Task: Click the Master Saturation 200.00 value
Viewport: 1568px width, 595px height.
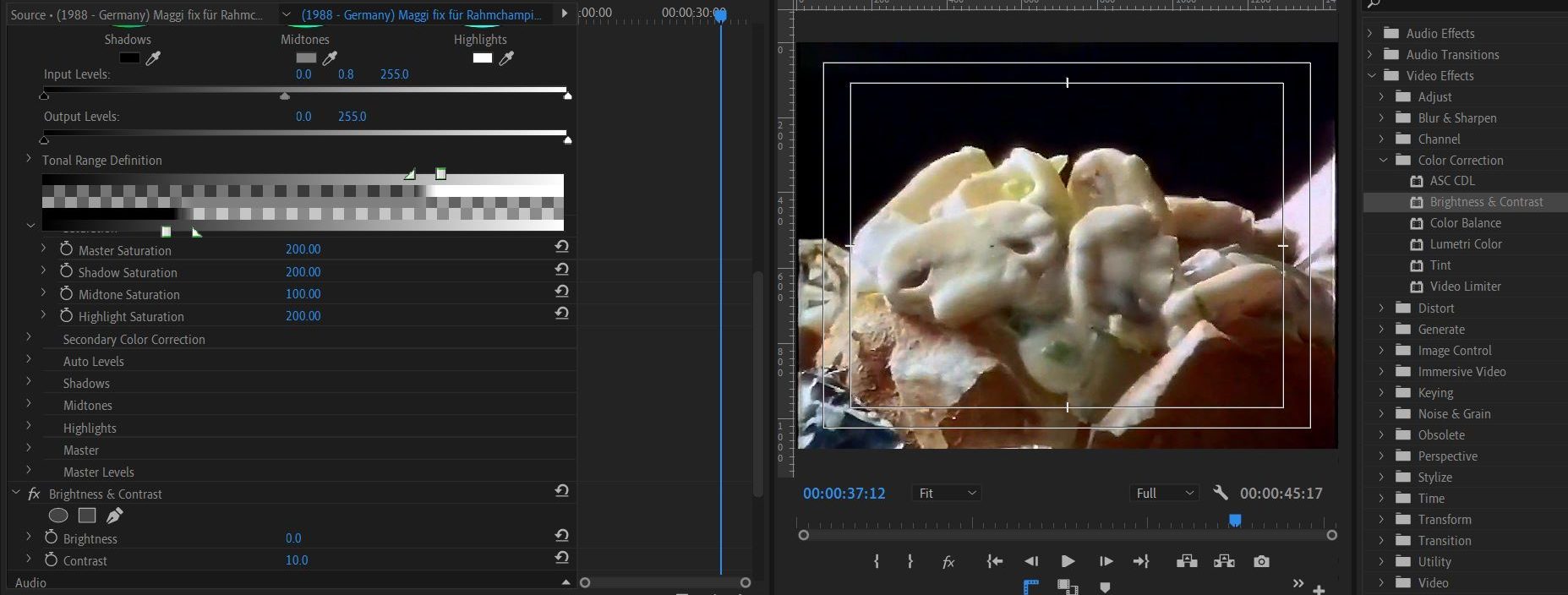Action: tap(303, 249)
